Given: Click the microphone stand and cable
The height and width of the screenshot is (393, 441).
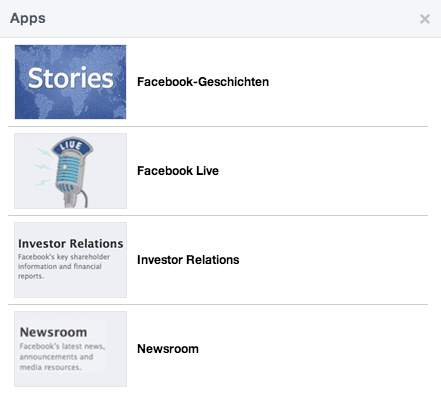Looking at the screenshot, I should [x=75, y=199].
